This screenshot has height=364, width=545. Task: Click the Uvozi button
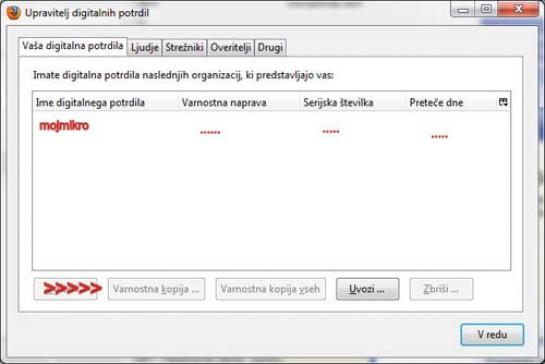click(367, 289)
